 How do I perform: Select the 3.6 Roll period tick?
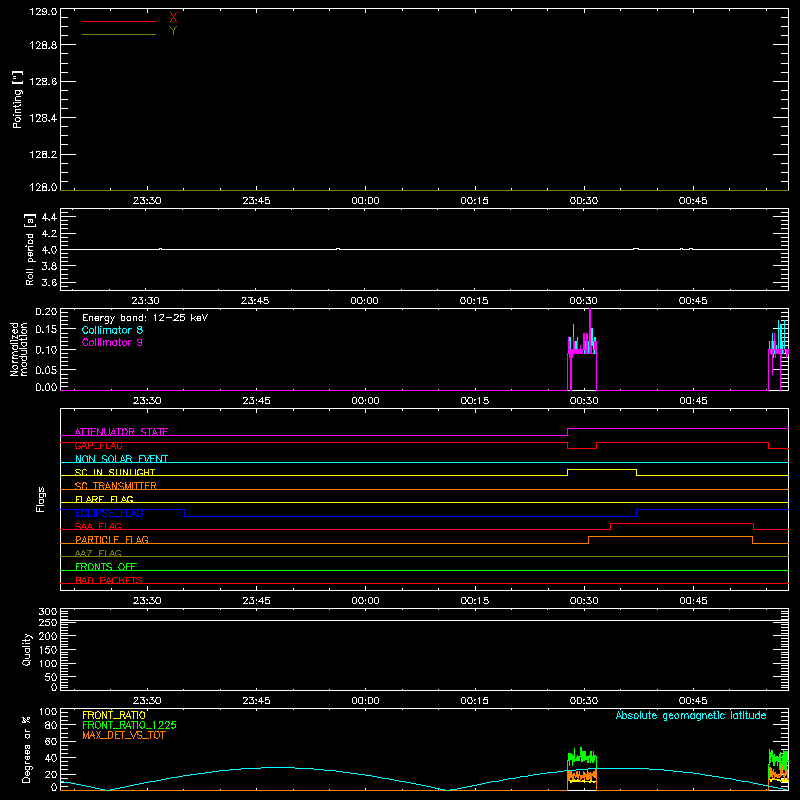49,282
